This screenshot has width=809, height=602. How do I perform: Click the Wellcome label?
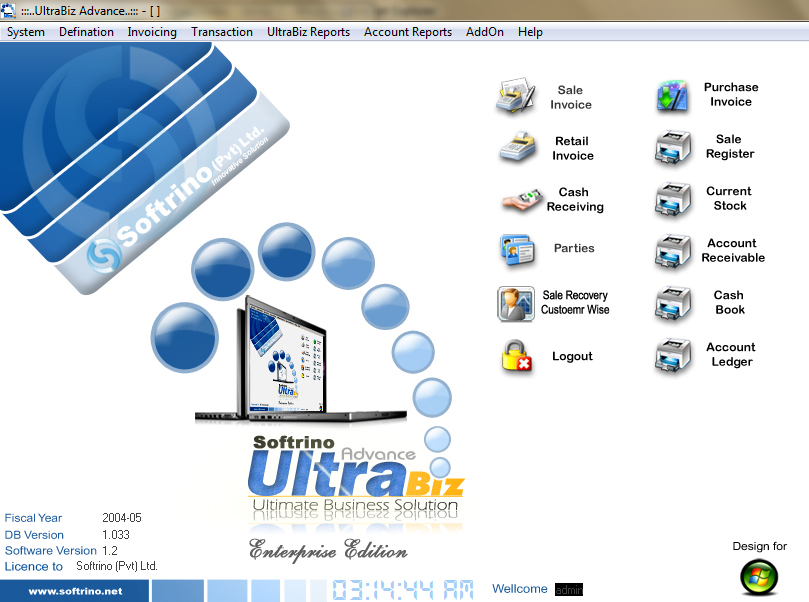click(x=520, y=589)
